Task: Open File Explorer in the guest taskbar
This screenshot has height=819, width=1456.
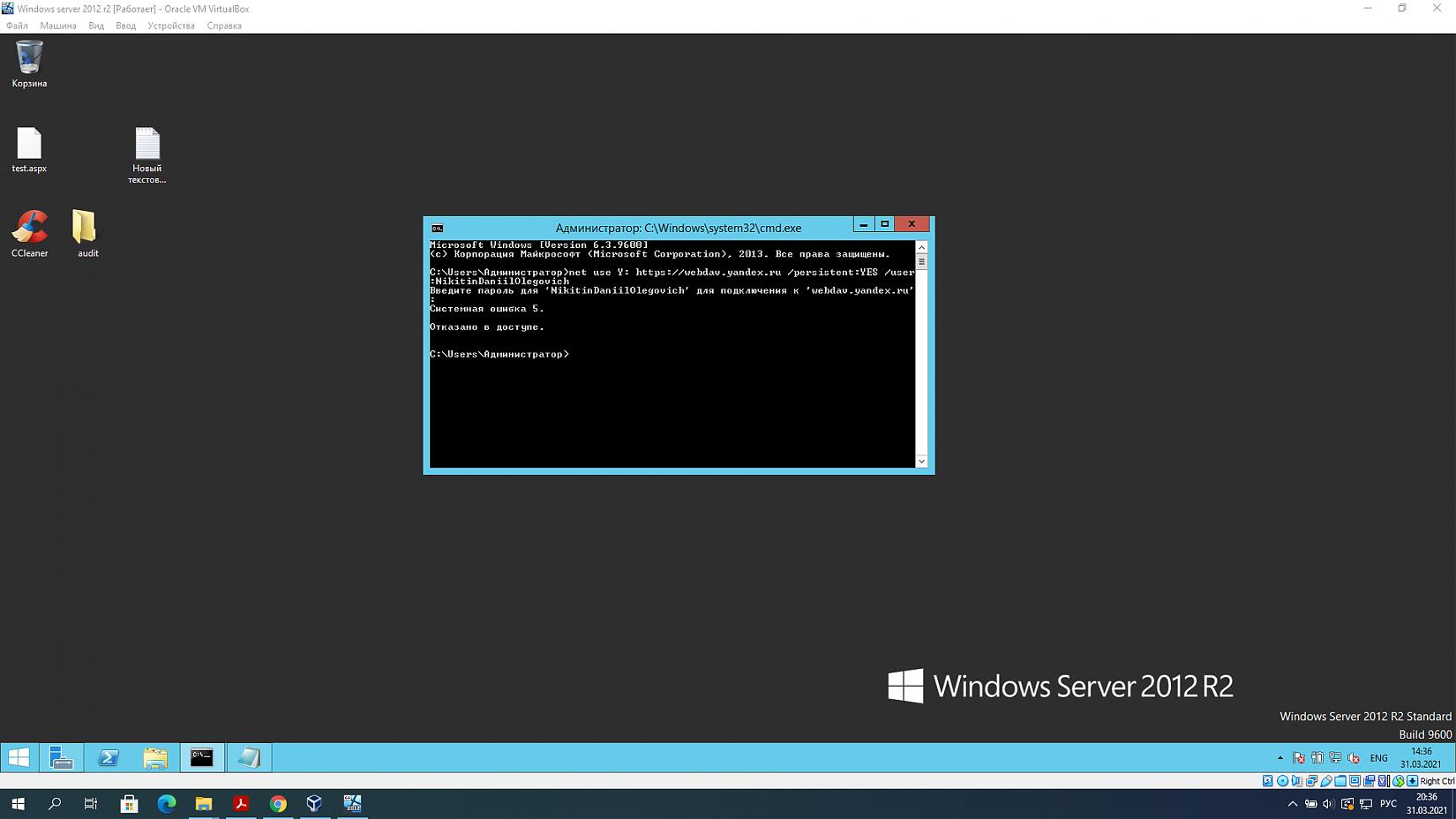Action: (155, 757)
